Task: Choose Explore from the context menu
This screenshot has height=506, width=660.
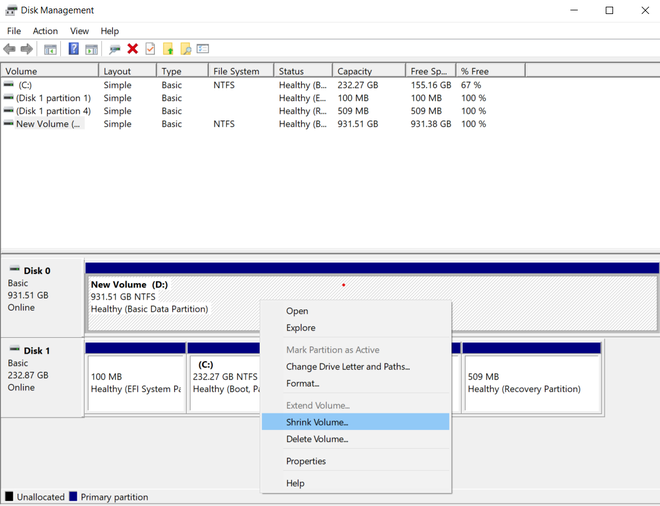Action: [356, 328]
